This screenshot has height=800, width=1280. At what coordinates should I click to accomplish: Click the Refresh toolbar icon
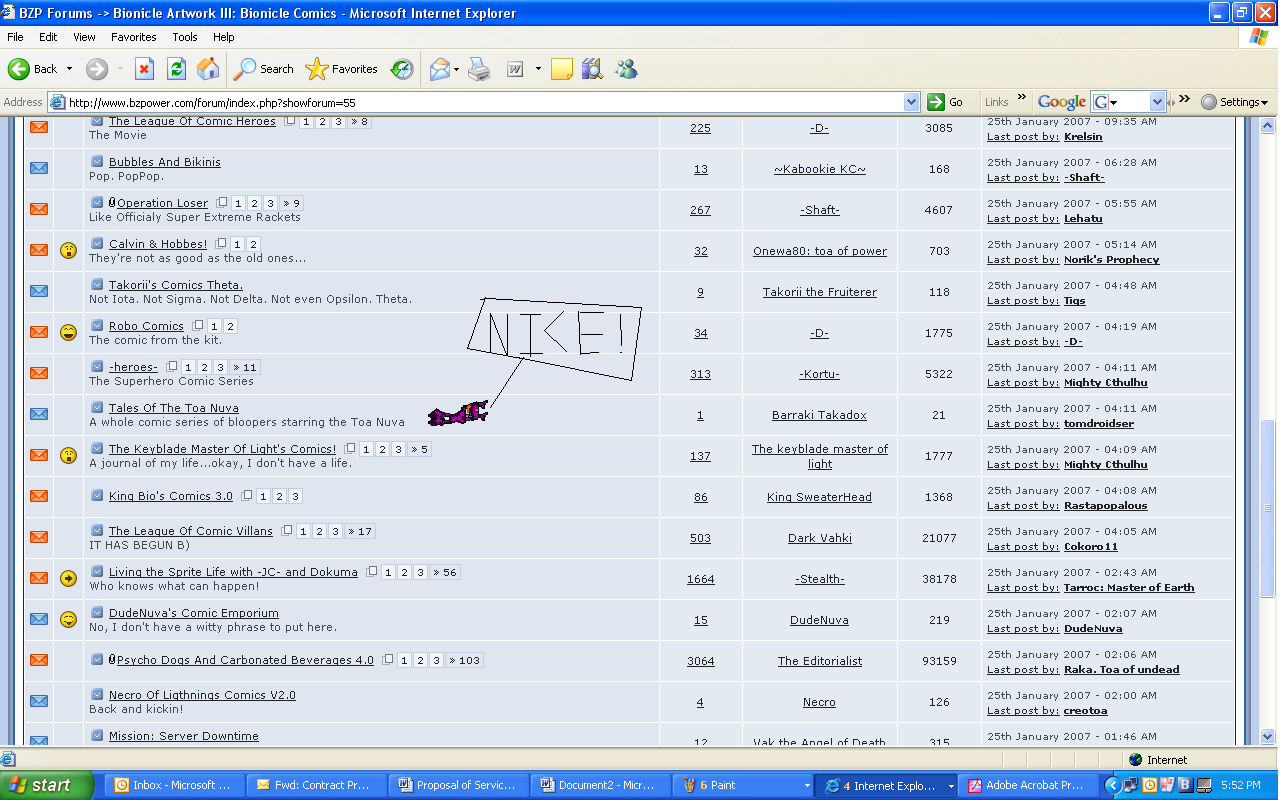(174, 69)
